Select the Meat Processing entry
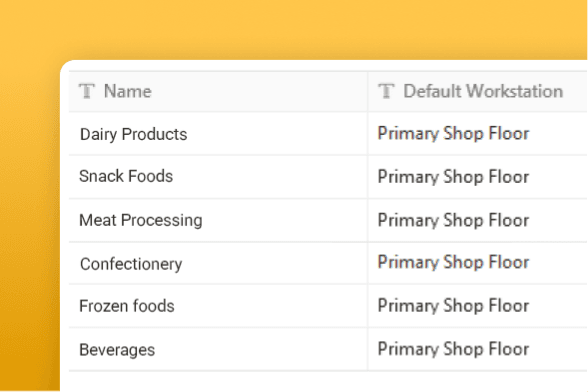 (141, 220)
